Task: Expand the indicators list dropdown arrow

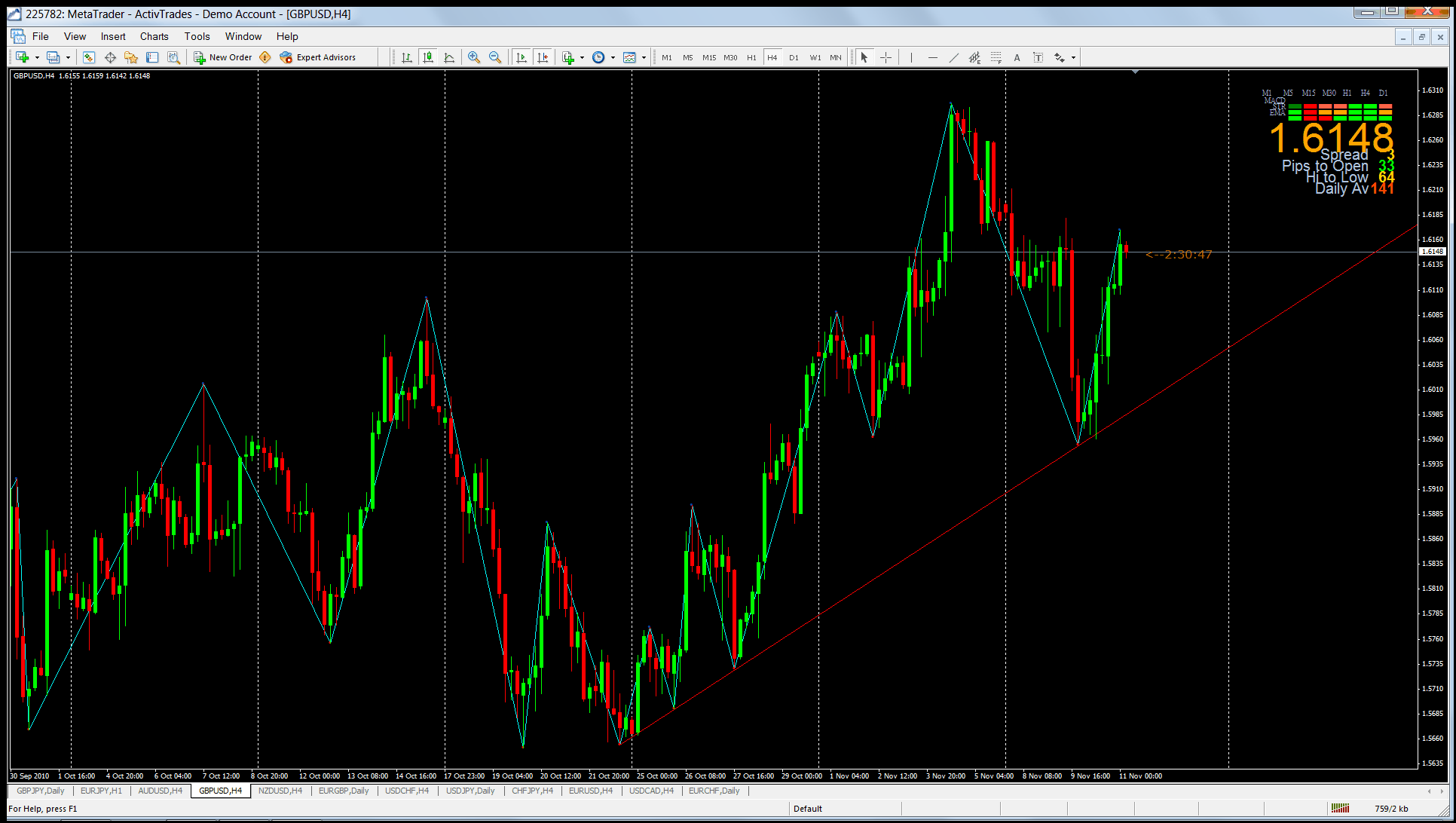Action: (x=582, y=57)
